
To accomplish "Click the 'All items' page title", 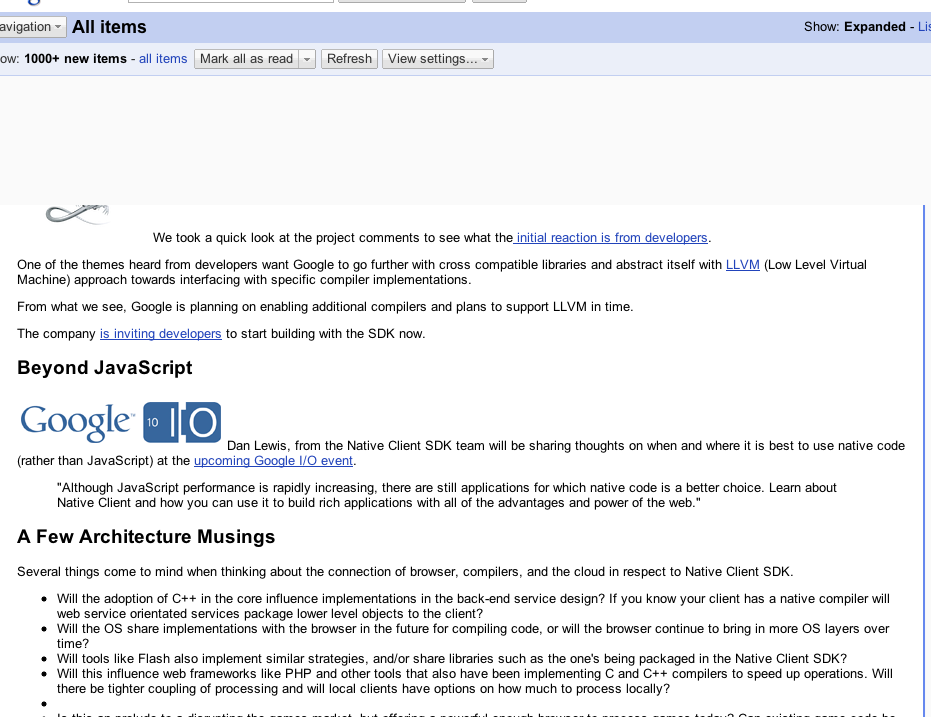I will [109, 27].
